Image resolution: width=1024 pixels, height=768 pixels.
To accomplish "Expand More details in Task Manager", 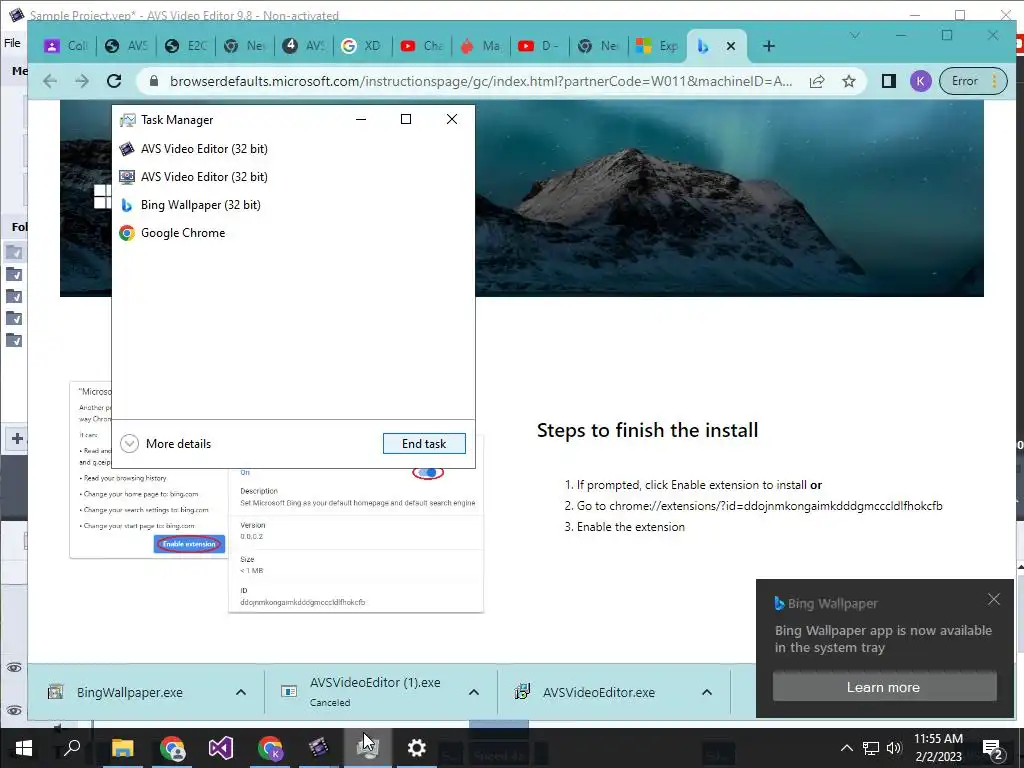I will 166,443.
